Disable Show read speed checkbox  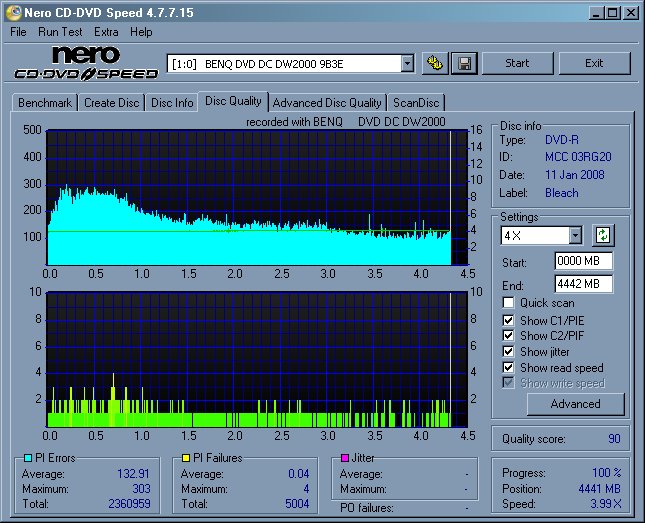coord(508,367)
